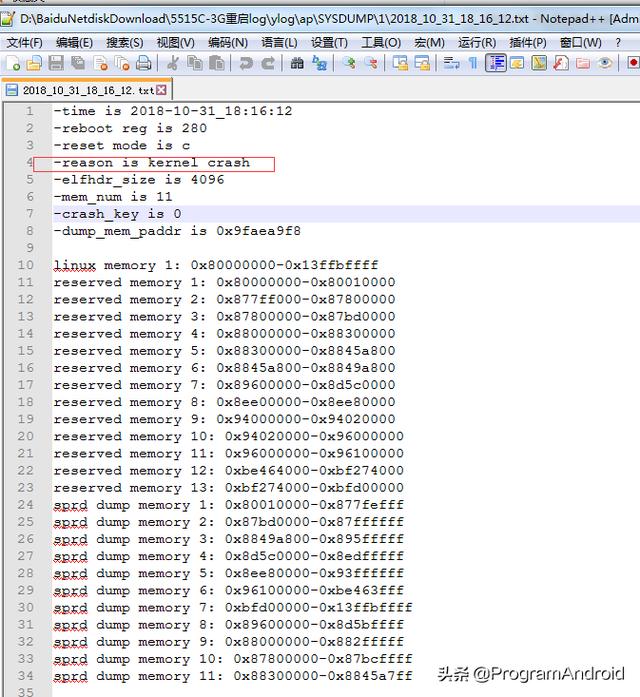Open Find with the binoculars icon
The image size is (640, 697).
coord(297,63)
